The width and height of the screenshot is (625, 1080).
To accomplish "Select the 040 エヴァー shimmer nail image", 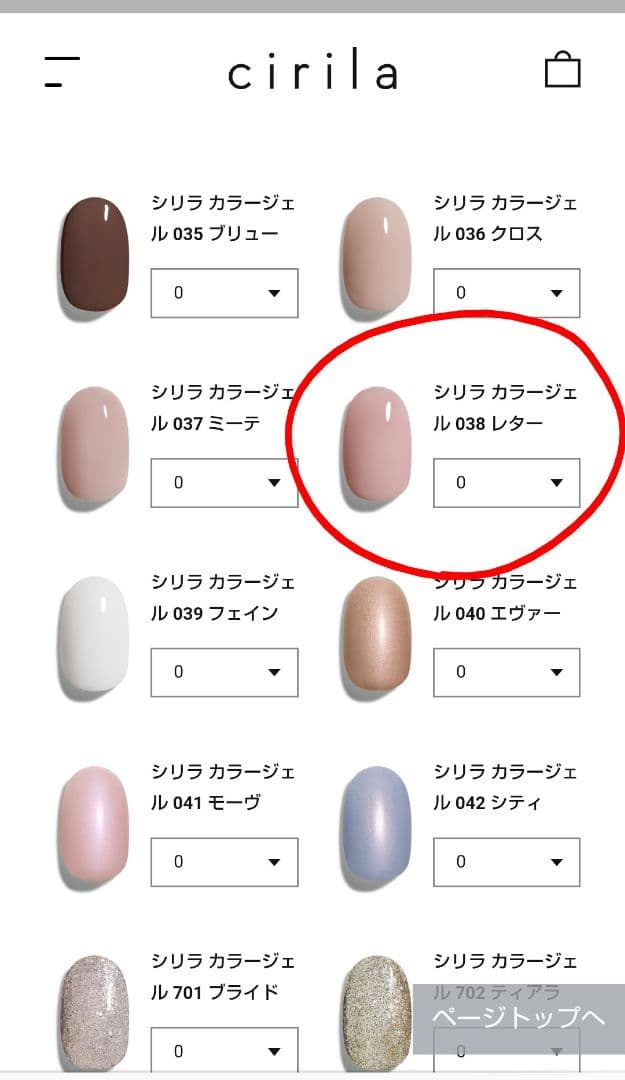I will [376, 634].
